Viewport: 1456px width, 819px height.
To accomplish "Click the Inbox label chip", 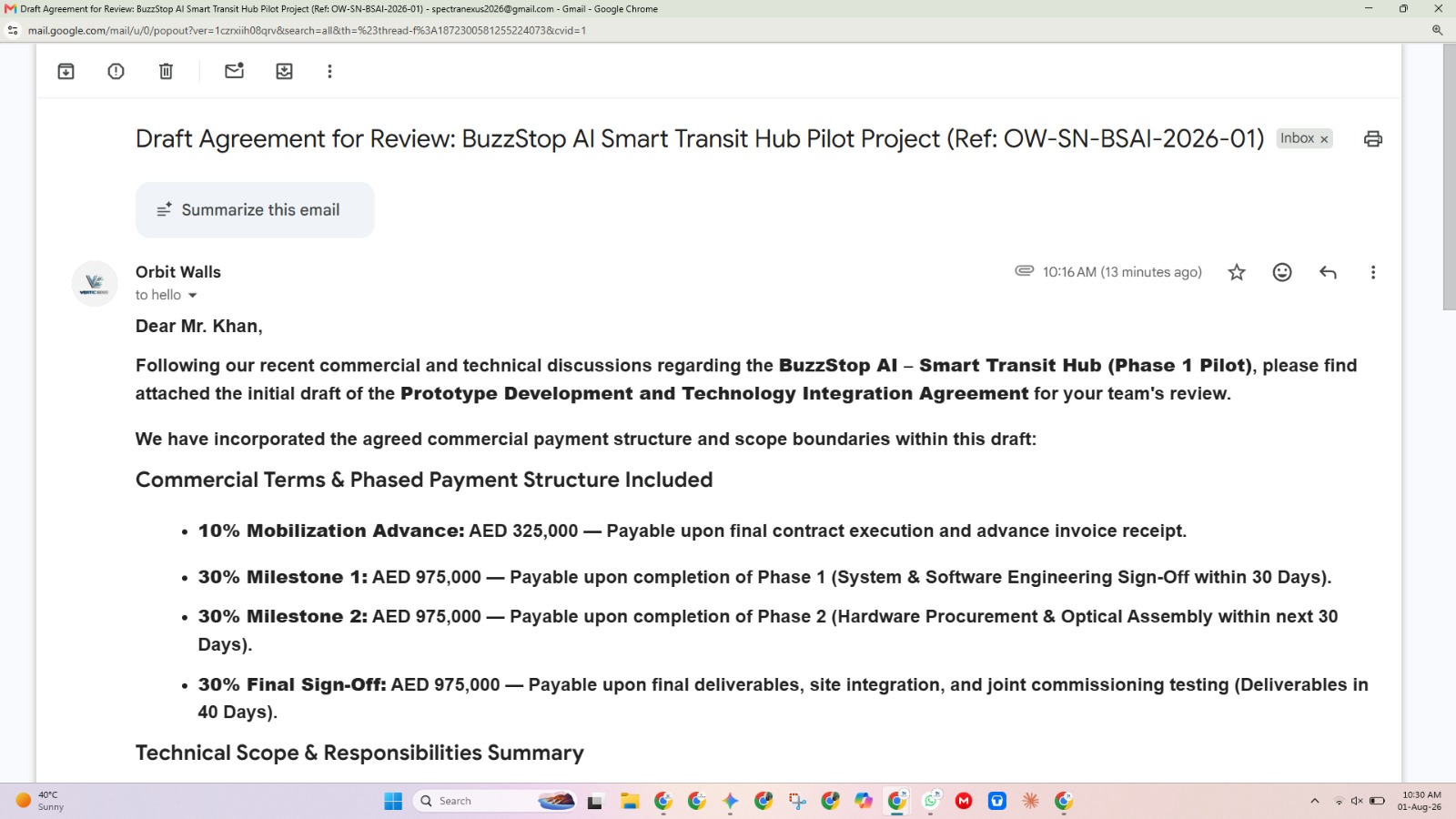I will (x=1298, y=138).
